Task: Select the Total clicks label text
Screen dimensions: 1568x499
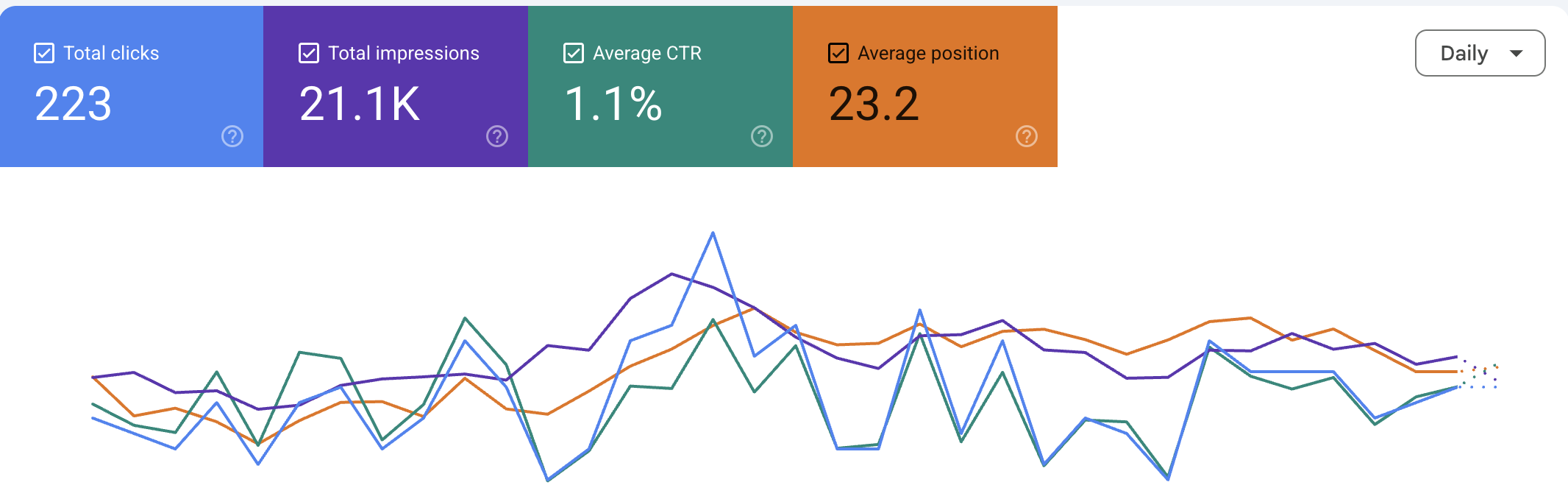Action: point(111,53)
